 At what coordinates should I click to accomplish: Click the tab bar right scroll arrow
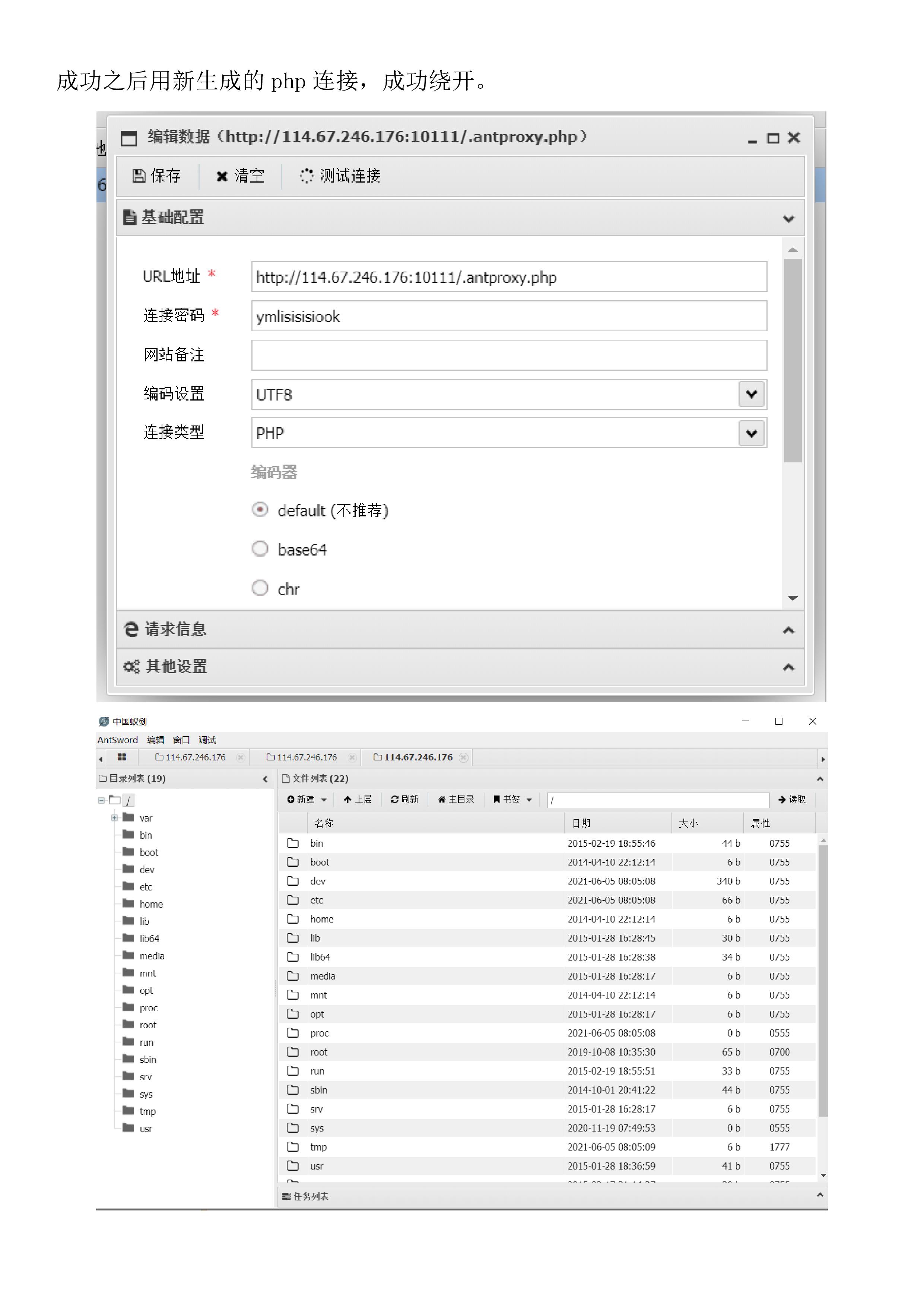(822, 759)
